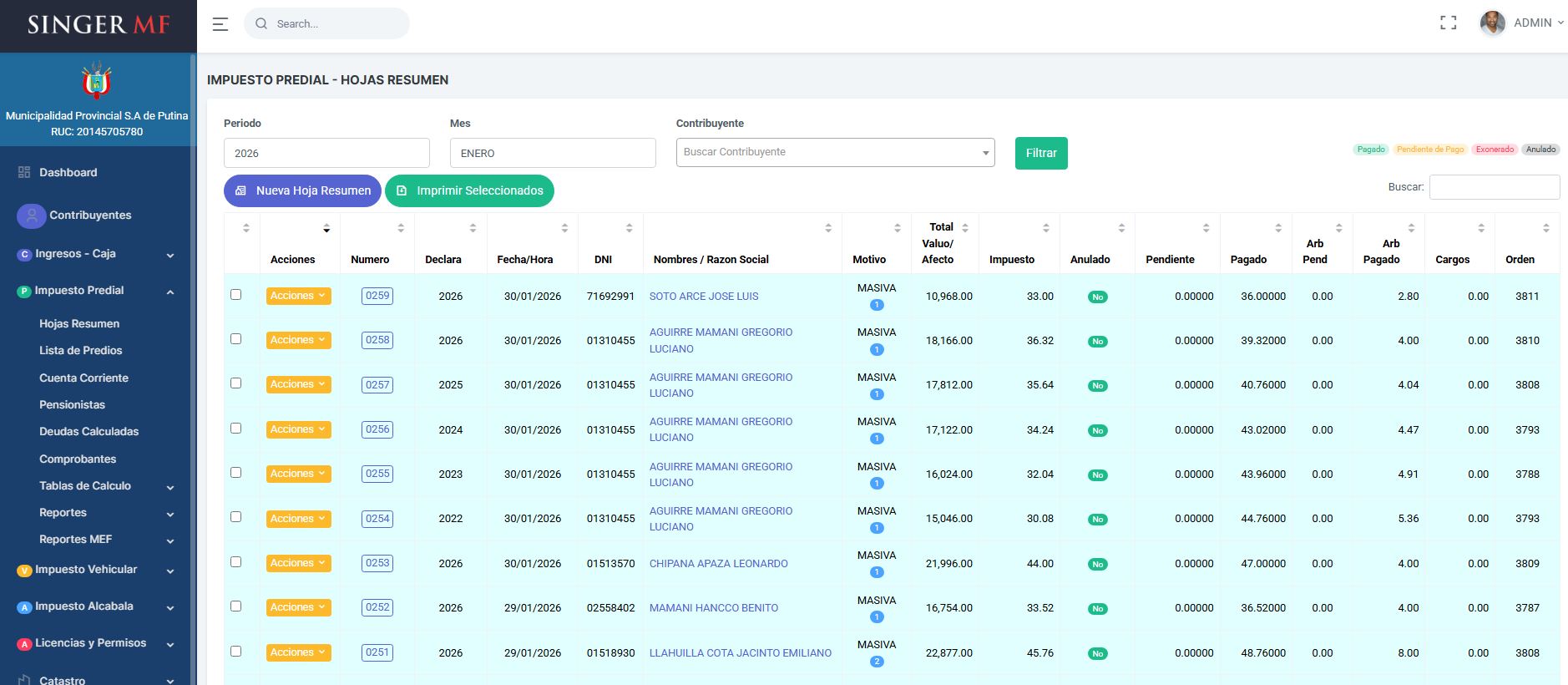Click sort arrows on Impuesto column
Screen dimensions: 1568x685
[1045, 228]
